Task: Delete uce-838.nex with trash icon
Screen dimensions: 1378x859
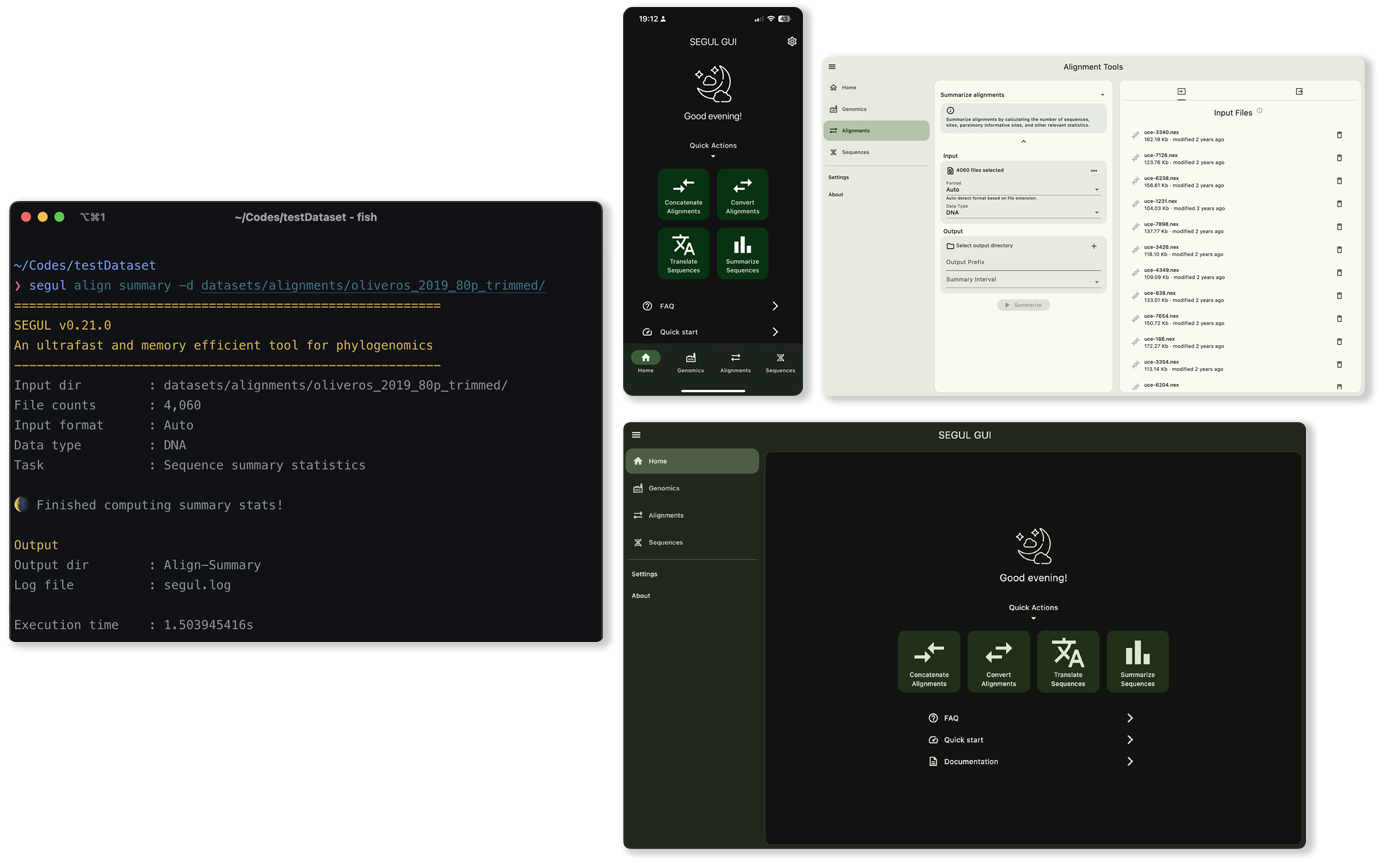Action: point(1340,296)
